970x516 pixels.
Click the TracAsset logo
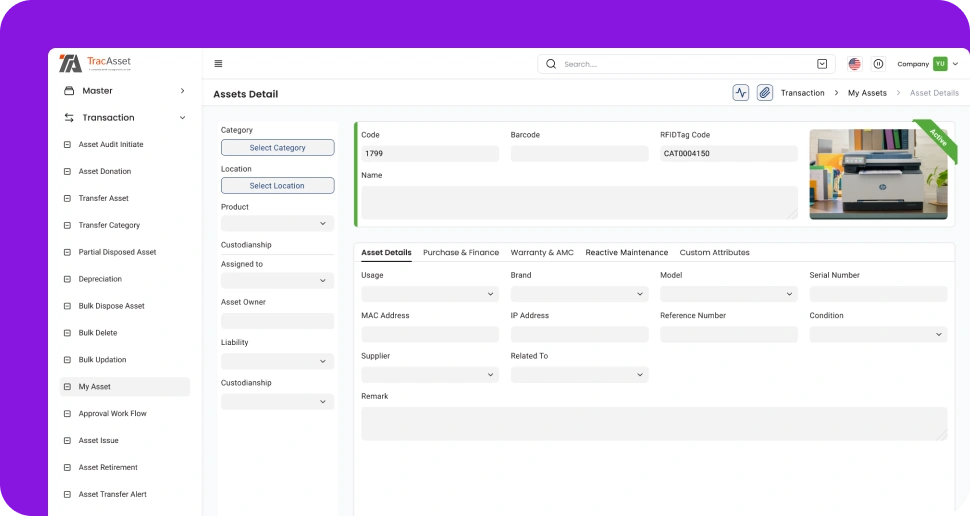tap(95, 63)
